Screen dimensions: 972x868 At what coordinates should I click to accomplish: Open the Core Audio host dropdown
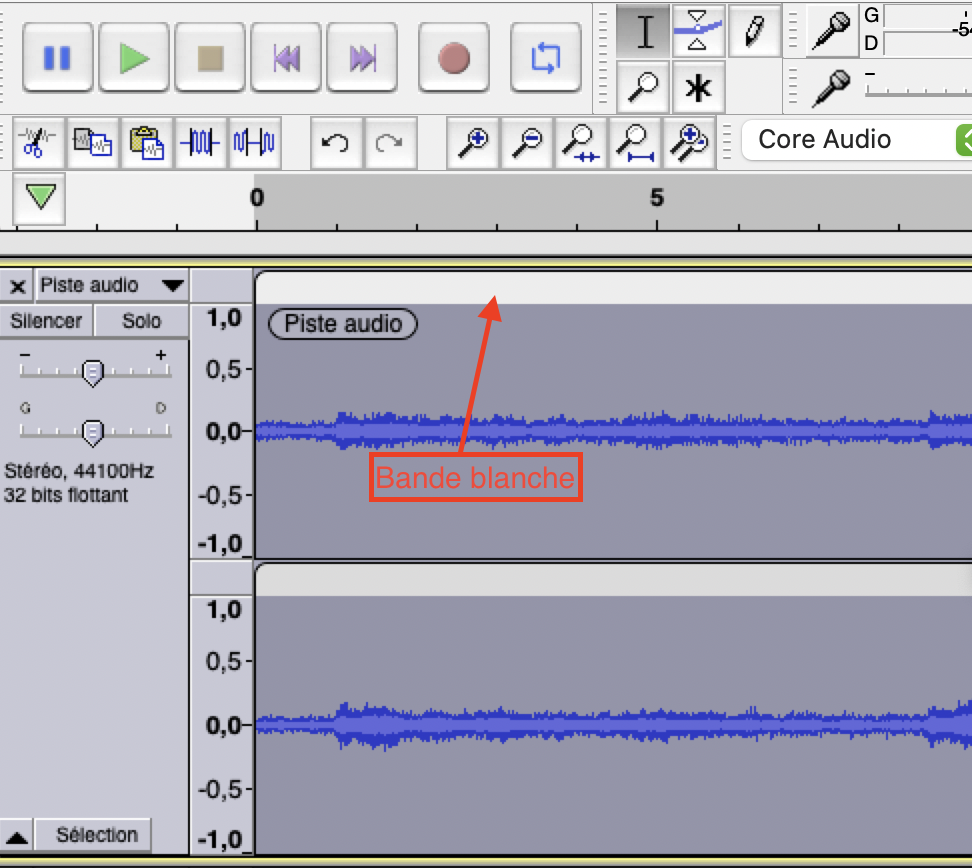click(855, 140)
